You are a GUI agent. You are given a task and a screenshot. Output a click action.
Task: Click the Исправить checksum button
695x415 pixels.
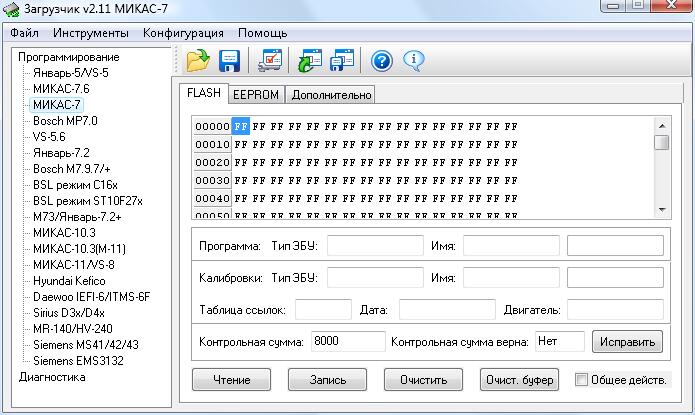tap(627, 342)
